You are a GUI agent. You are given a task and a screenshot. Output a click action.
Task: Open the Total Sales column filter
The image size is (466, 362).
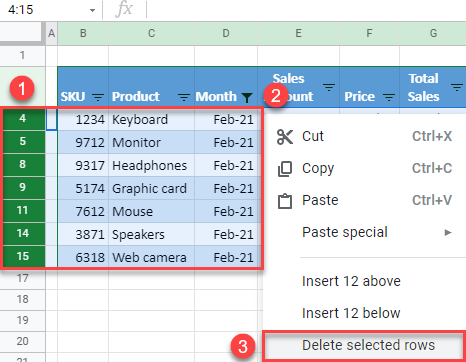coord(457,87)
